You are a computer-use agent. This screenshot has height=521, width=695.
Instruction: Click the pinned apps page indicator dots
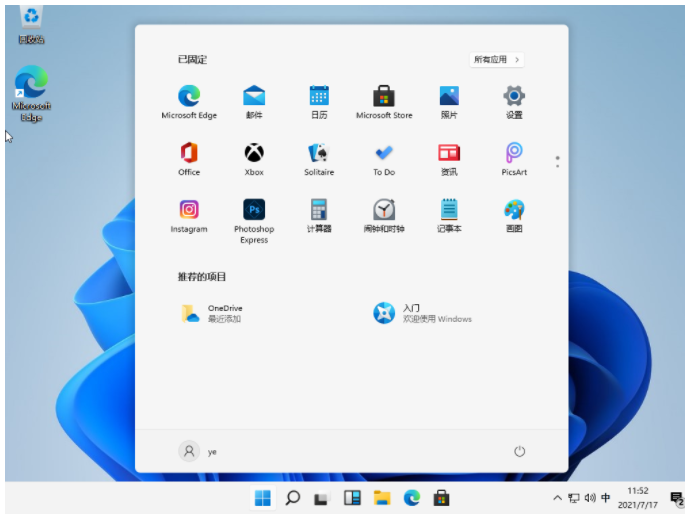tap(557, 160)
